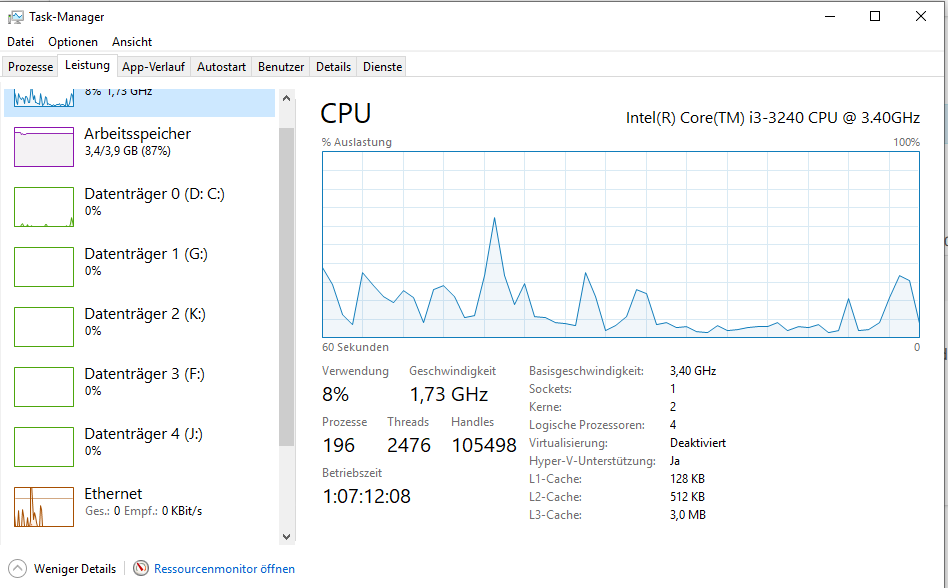Switch to the Dienste tab
The width and height of the screenshot is (948, 588).
pyautogui.click(x=382, y=66)
